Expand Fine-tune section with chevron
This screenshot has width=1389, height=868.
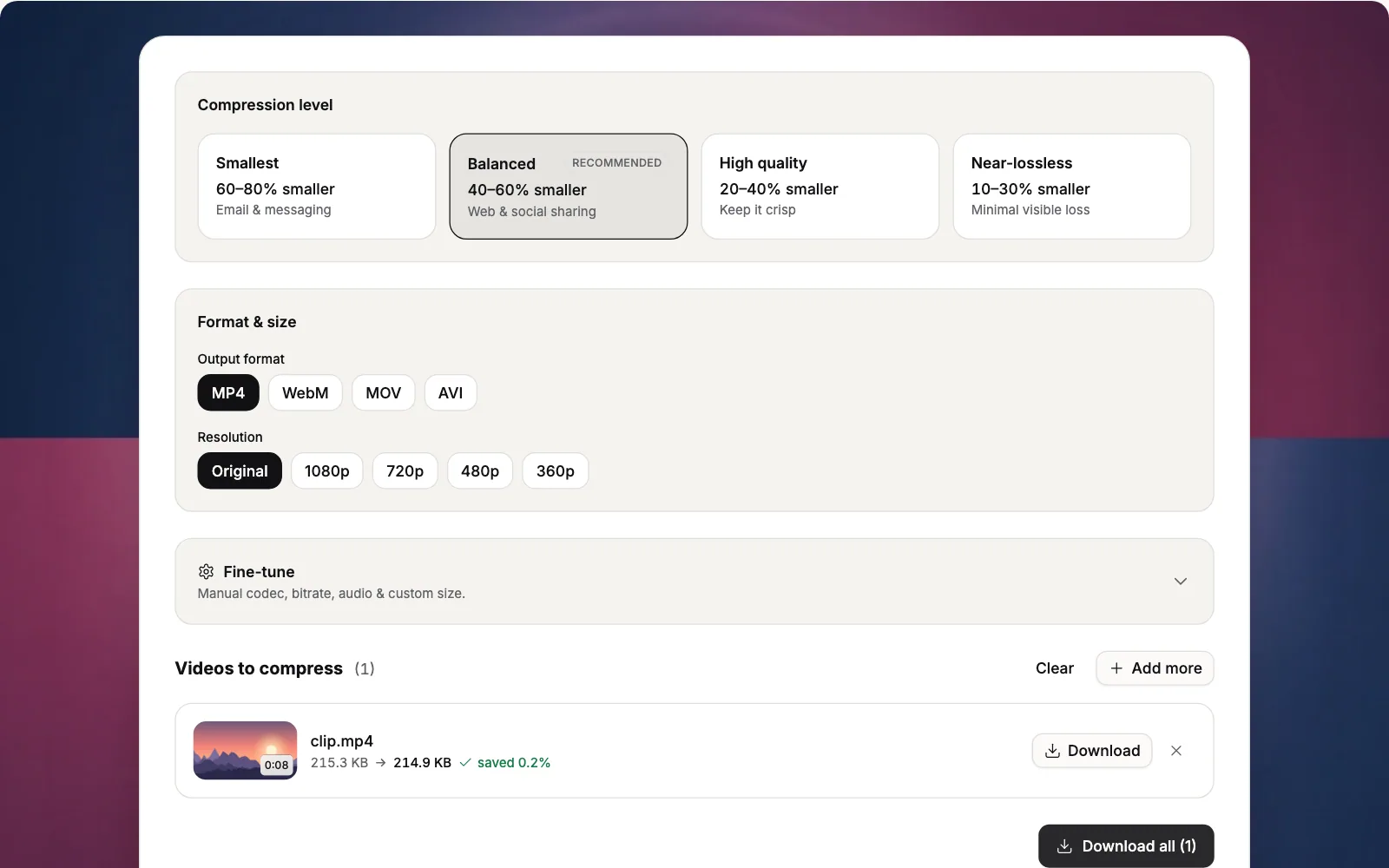[1181, 582]
